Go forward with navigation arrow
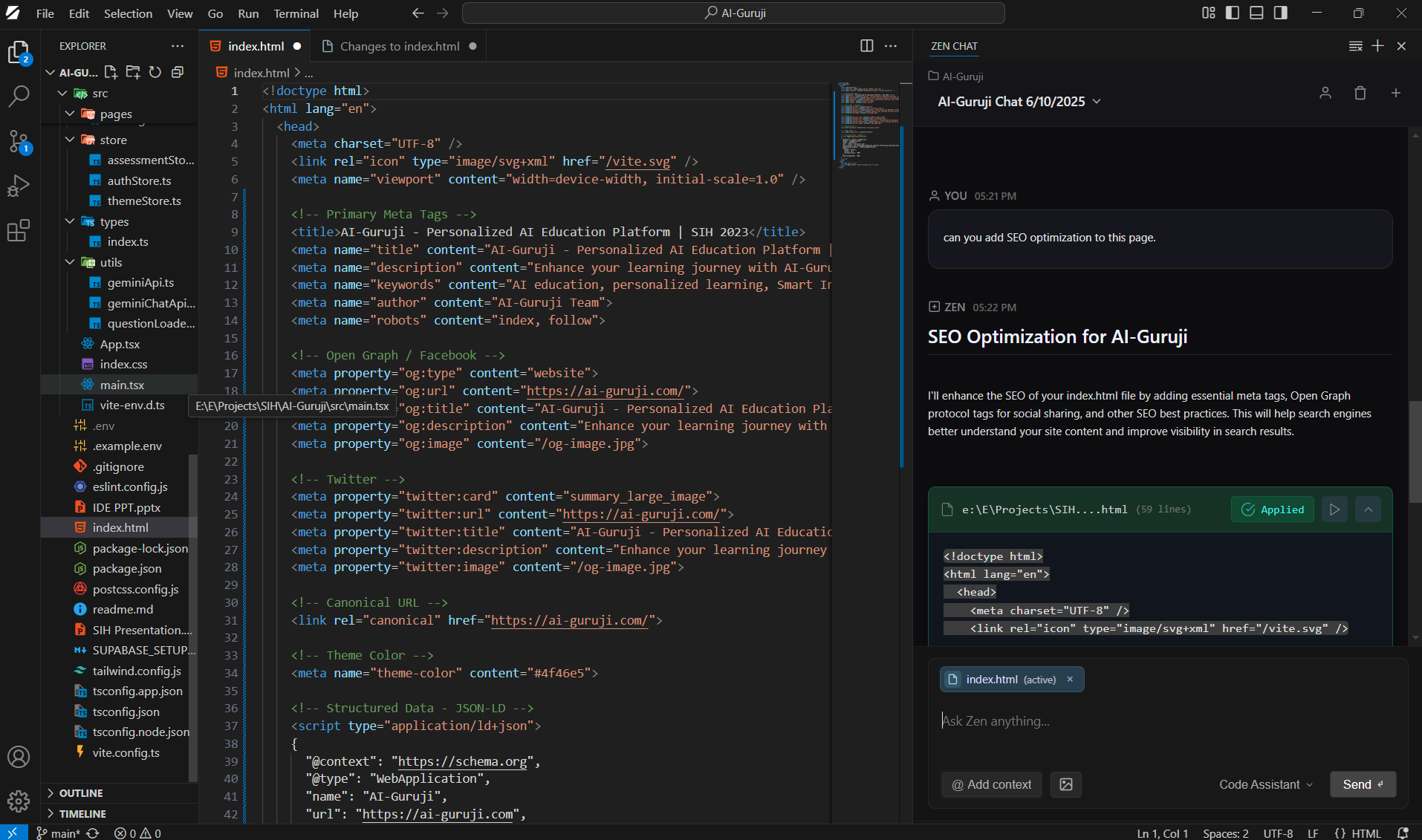 [443, 13]
